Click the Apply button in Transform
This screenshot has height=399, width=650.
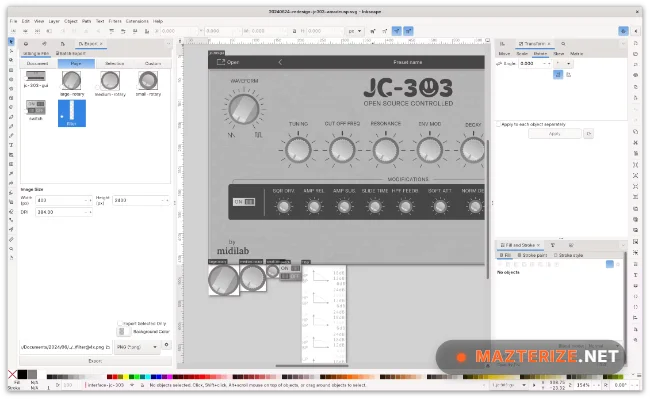point(555,133)
